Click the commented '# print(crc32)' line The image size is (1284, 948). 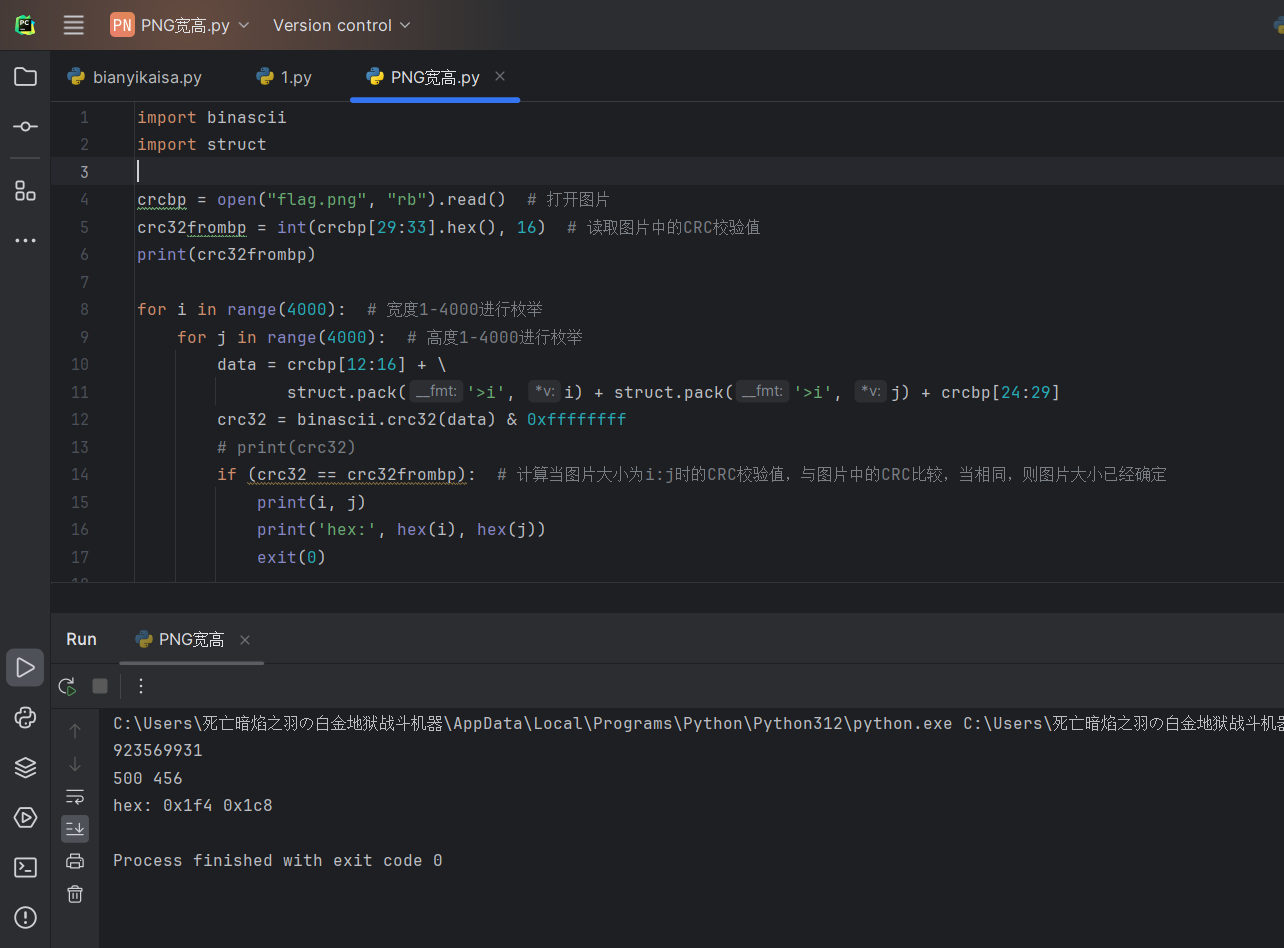(x=287, y=447)
